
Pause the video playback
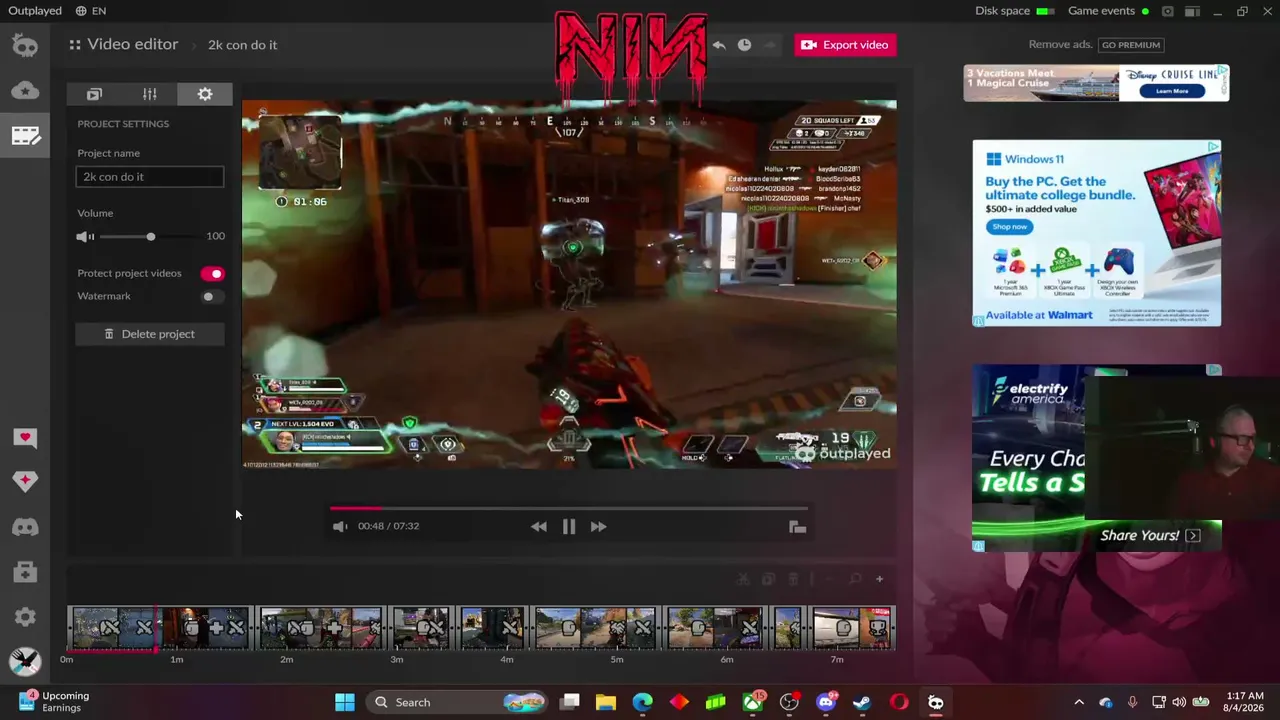coord(569,527)
